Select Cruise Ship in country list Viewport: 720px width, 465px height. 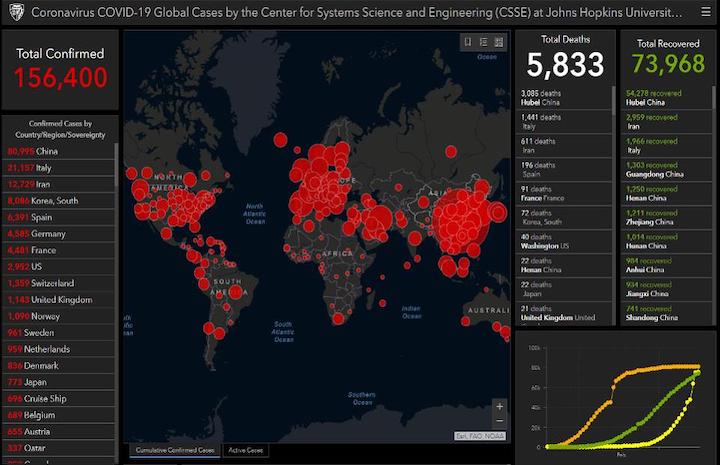[x=58, y=399]
